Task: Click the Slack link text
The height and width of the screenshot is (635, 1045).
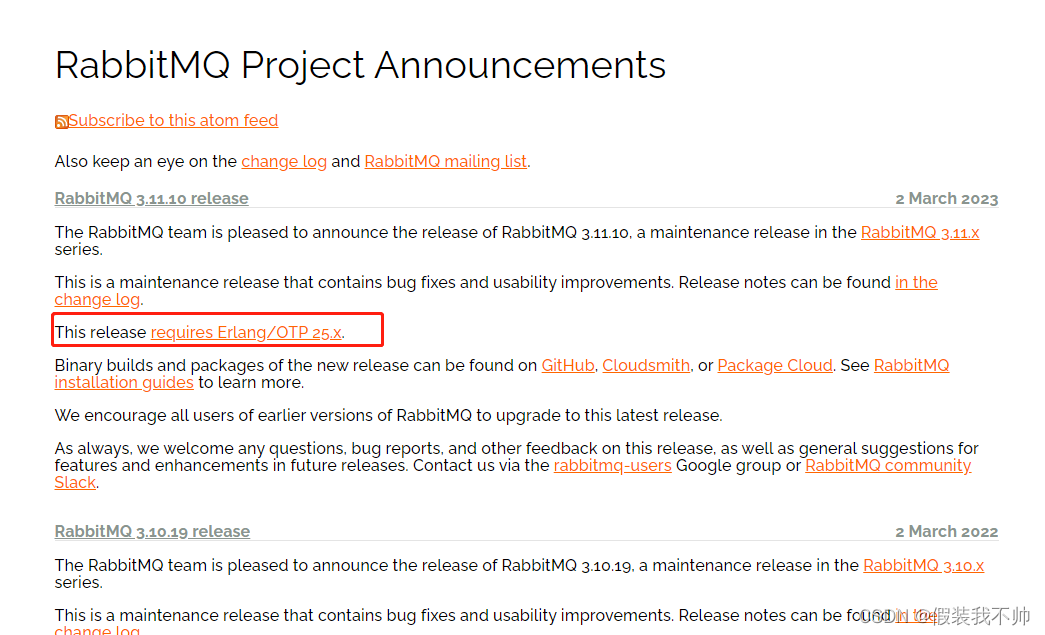Action: pyautogui.click(x=75, y=482)
